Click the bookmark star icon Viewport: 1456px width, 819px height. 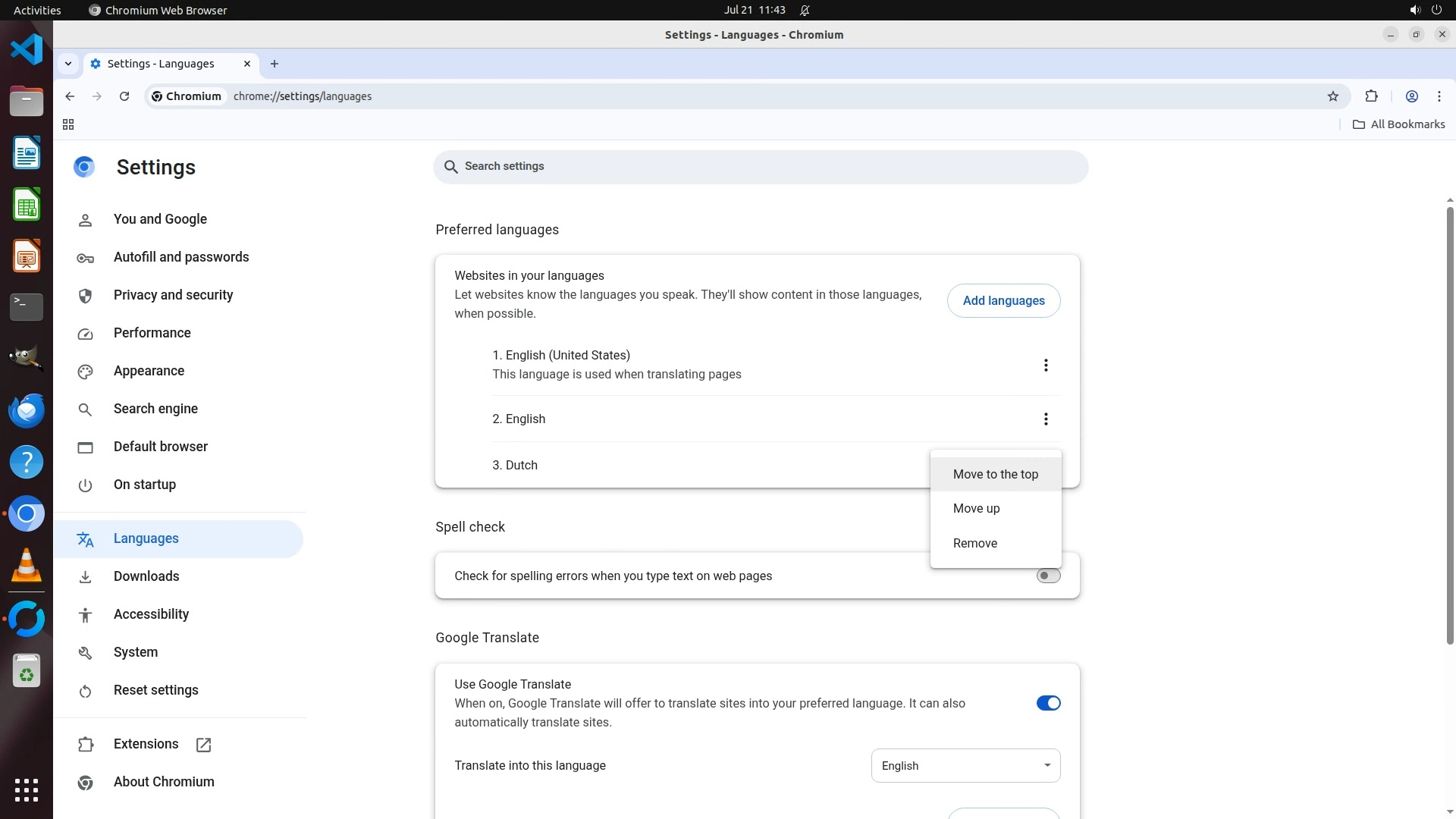click(x=1333, y=96)
